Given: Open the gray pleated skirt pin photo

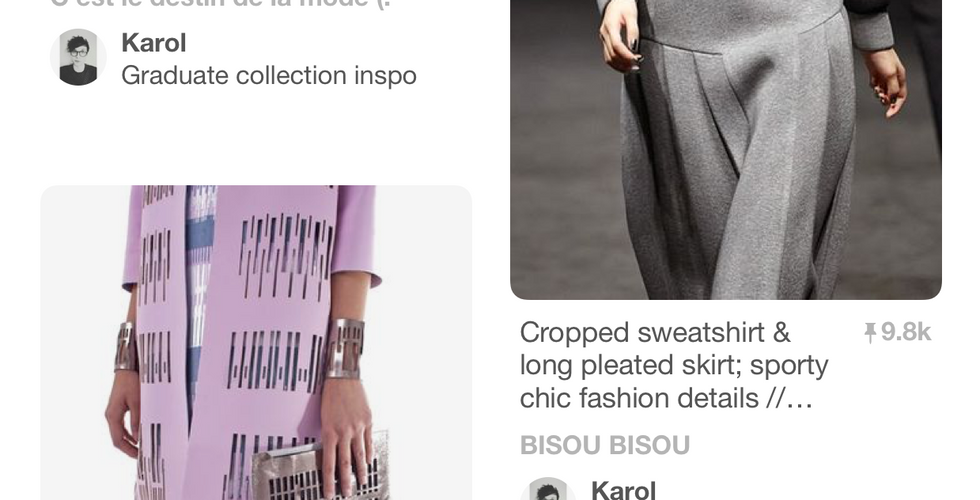Looking at the screenshot, I should [x=726, y=150].
